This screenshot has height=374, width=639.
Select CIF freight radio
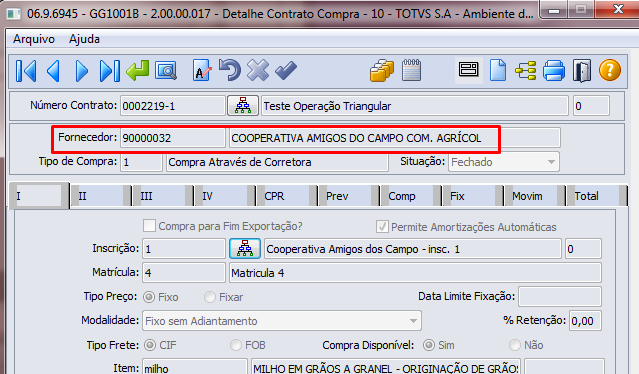click(x=150, y=345)
